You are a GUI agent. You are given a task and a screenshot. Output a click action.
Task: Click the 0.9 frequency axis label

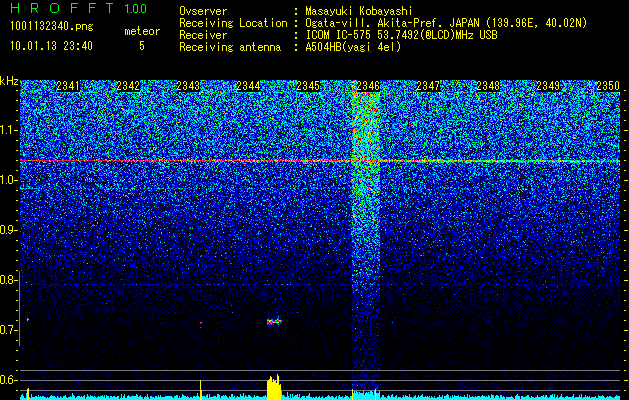[7, 230]
